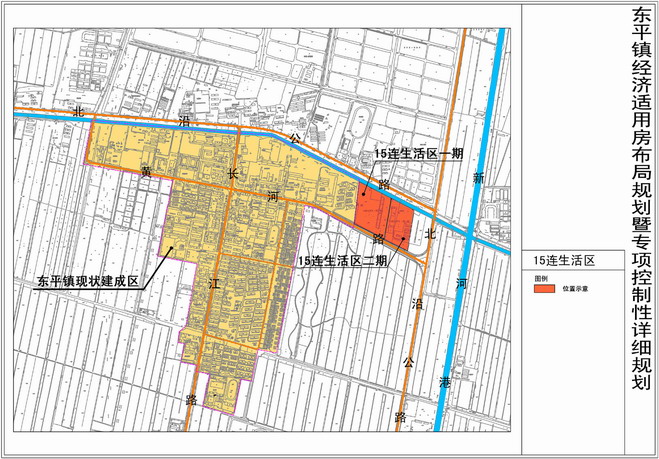Click the 路 label at bottom of yellow area
This screenshot has width=659, height=459.
click(190, 397)
